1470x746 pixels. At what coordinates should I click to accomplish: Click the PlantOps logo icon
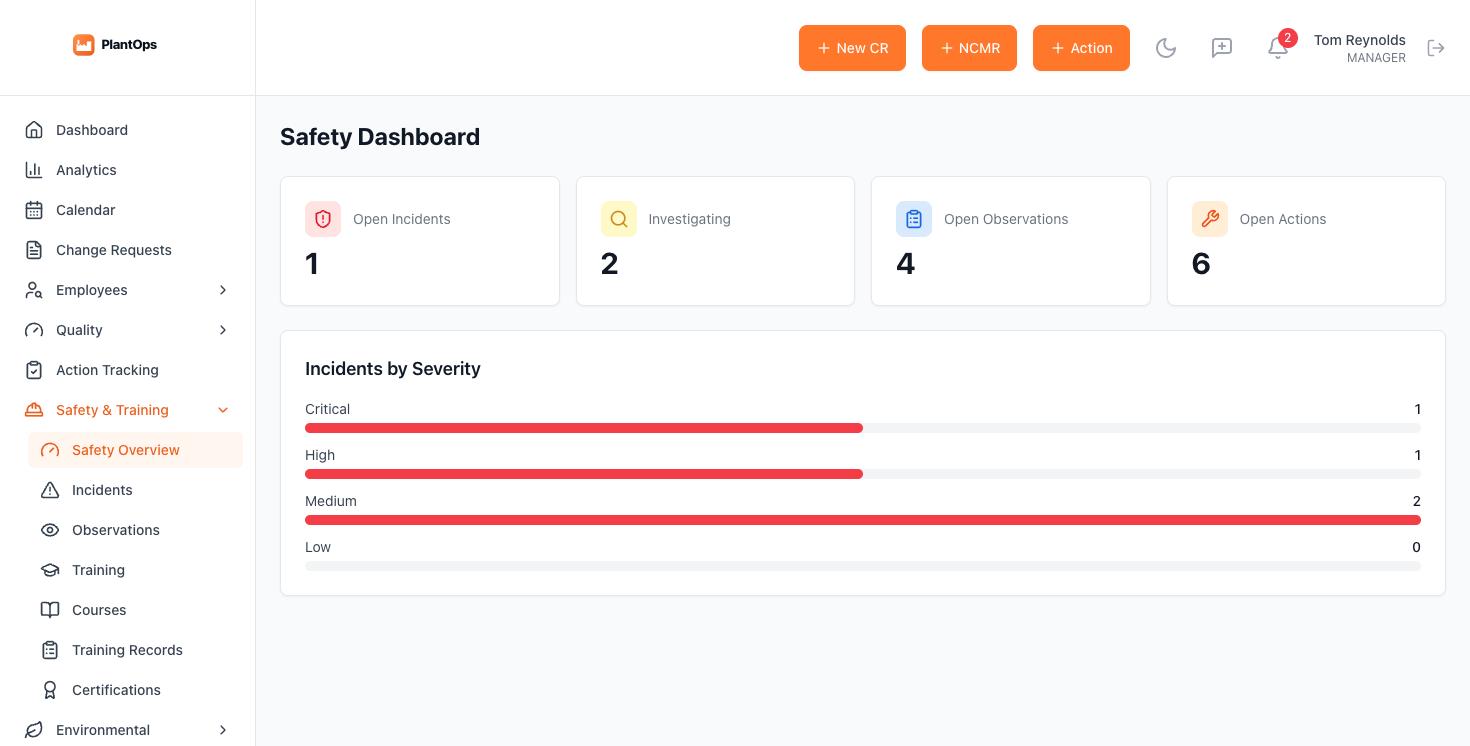(84, 44)
